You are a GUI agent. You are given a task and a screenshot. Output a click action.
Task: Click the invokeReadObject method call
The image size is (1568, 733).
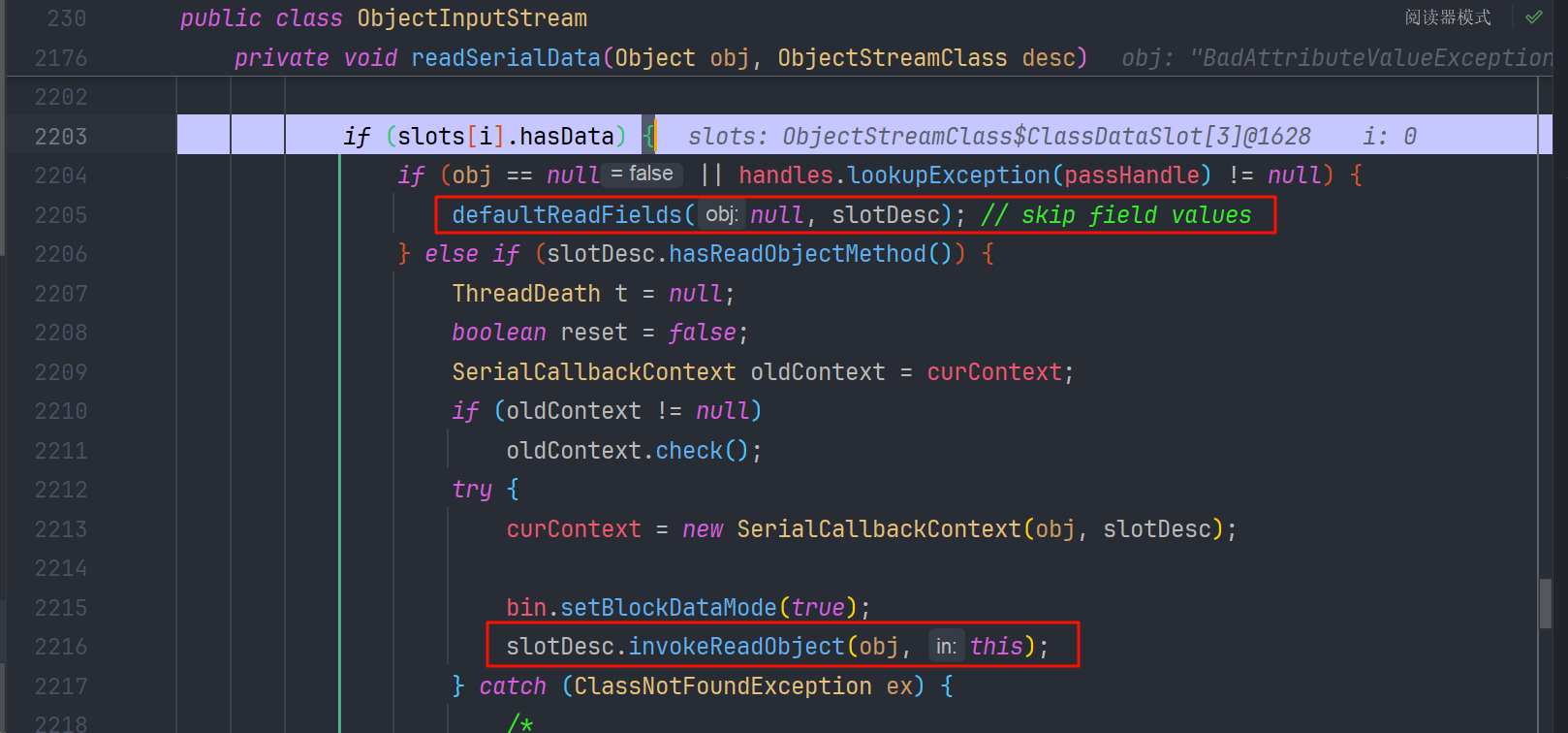[737, 647]
